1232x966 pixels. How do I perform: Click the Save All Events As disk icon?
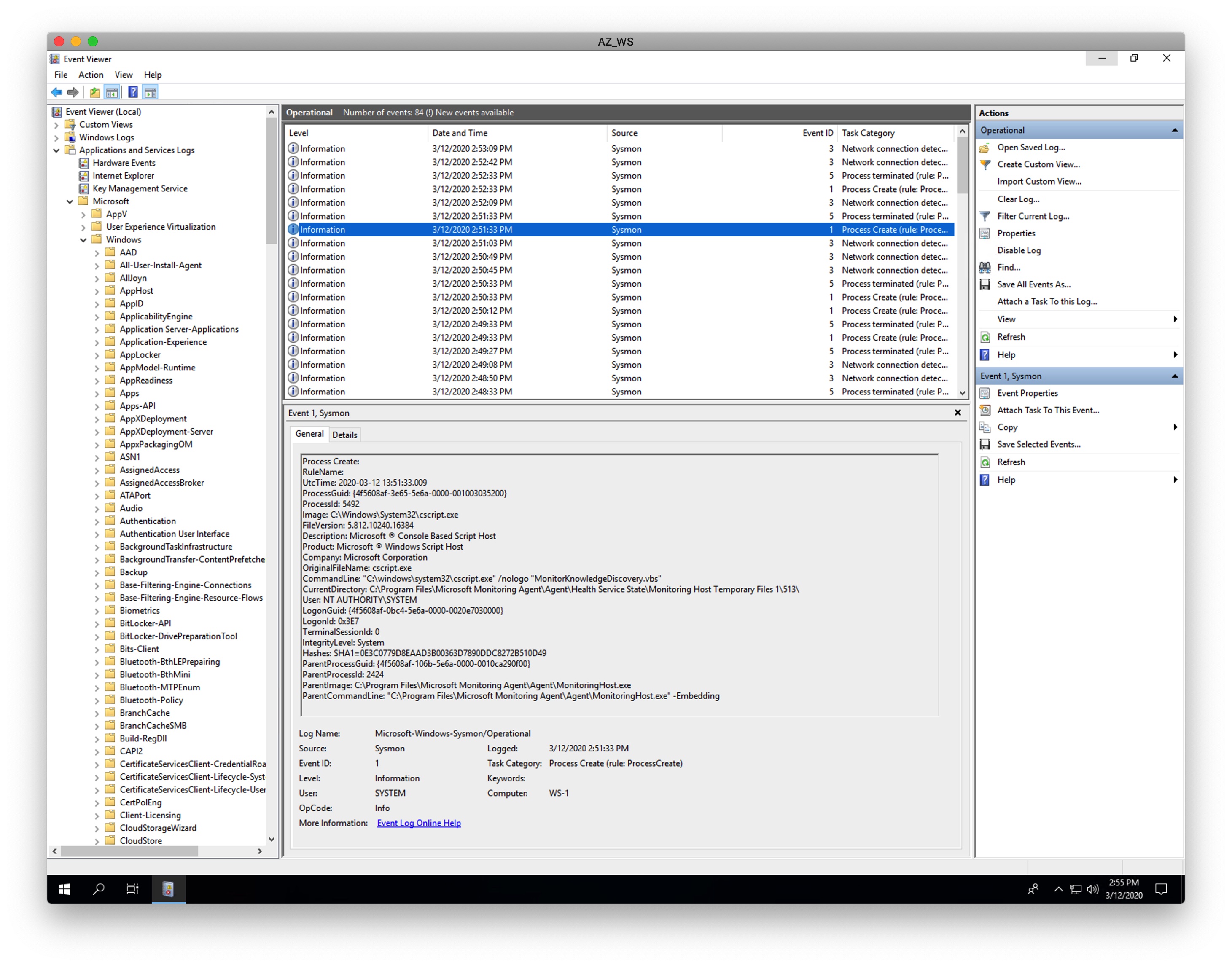[x=985, y=284]
